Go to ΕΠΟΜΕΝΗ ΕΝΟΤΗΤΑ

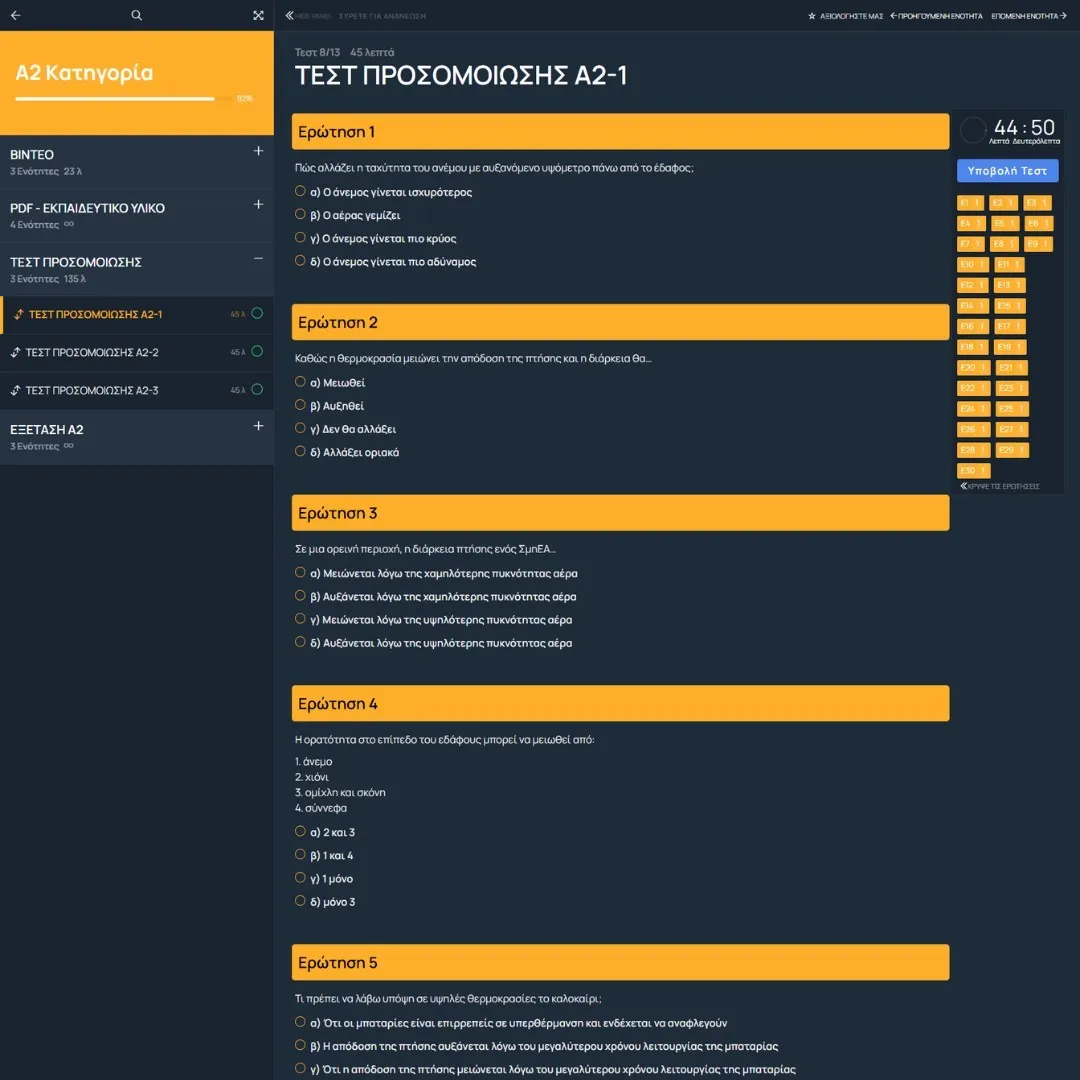[x=1024, y=16]
